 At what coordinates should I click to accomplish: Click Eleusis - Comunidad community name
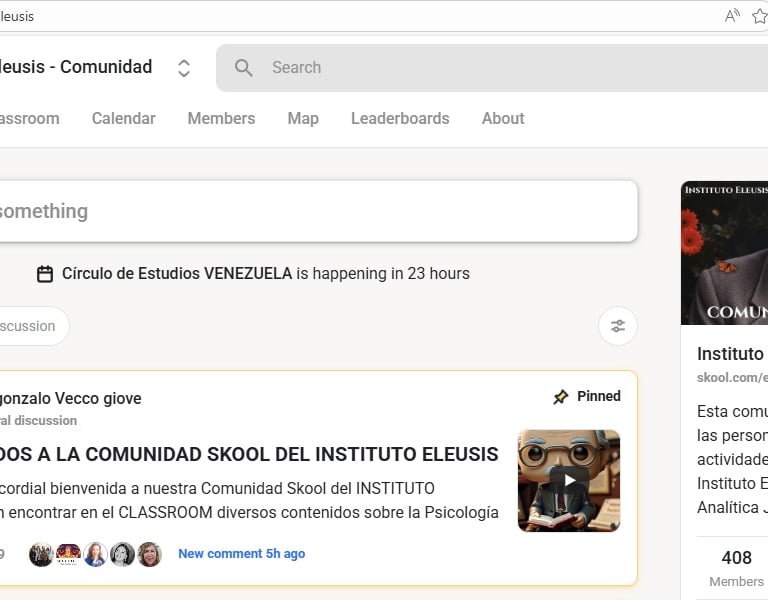[76, 67]
